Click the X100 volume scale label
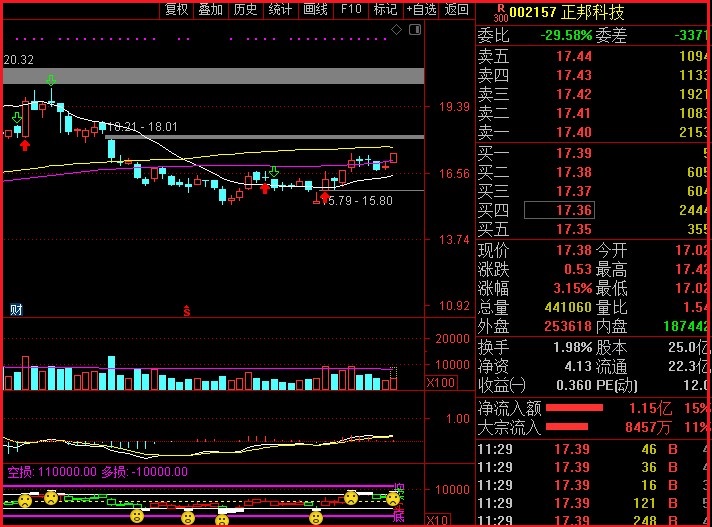Viewport: 712px width, 527px height. [x=440, y=383]
